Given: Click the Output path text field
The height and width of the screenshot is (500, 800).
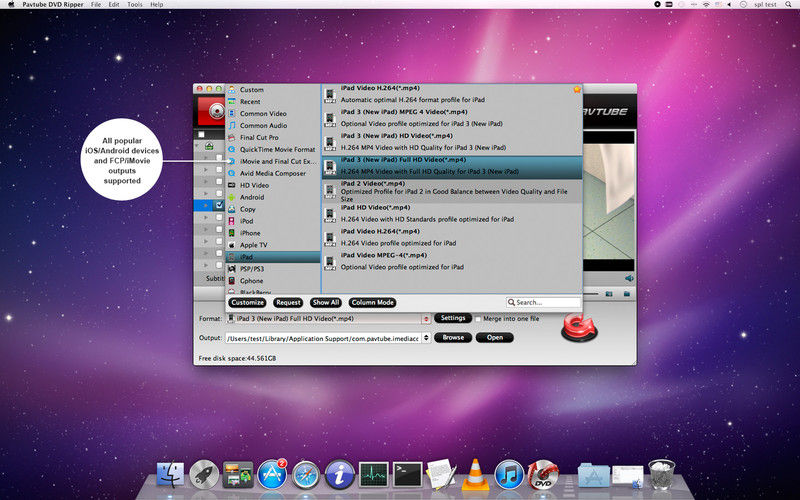Looking at the screenshot, I should coord(323,338).
